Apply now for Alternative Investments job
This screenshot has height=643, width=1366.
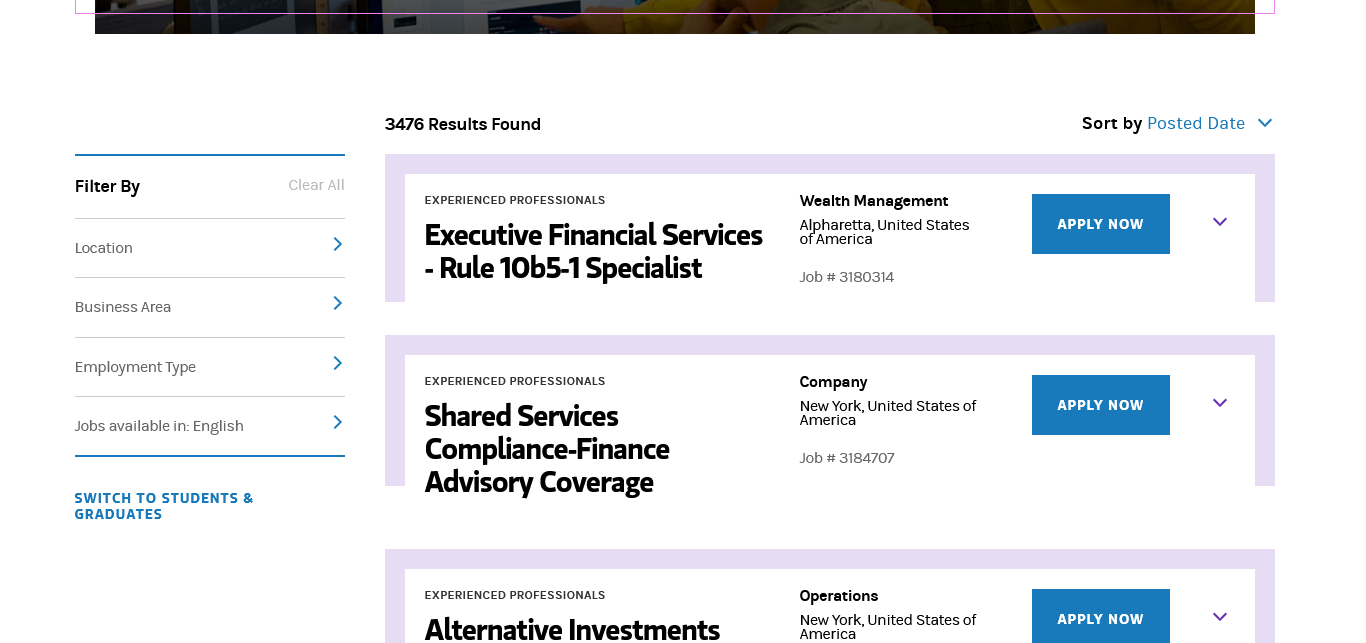tap(1100, 618)
